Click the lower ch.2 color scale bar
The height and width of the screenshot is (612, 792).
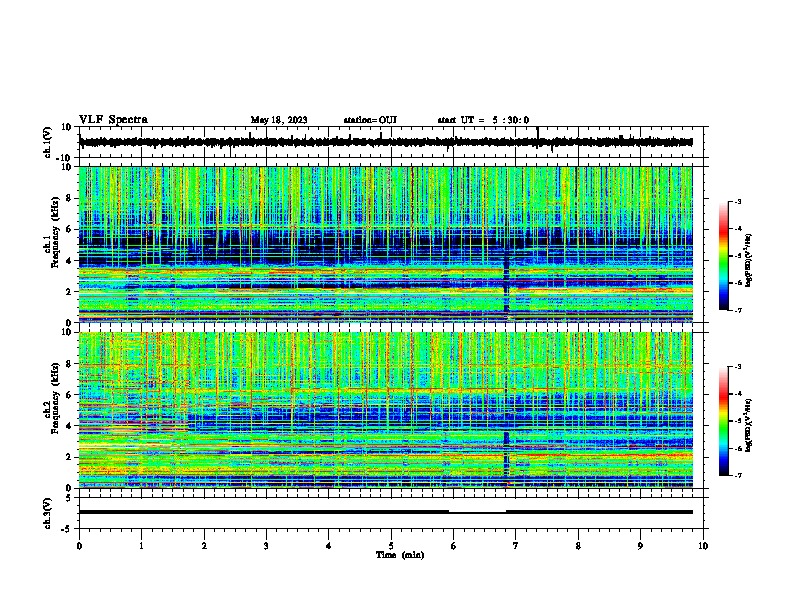click(724, 421)
